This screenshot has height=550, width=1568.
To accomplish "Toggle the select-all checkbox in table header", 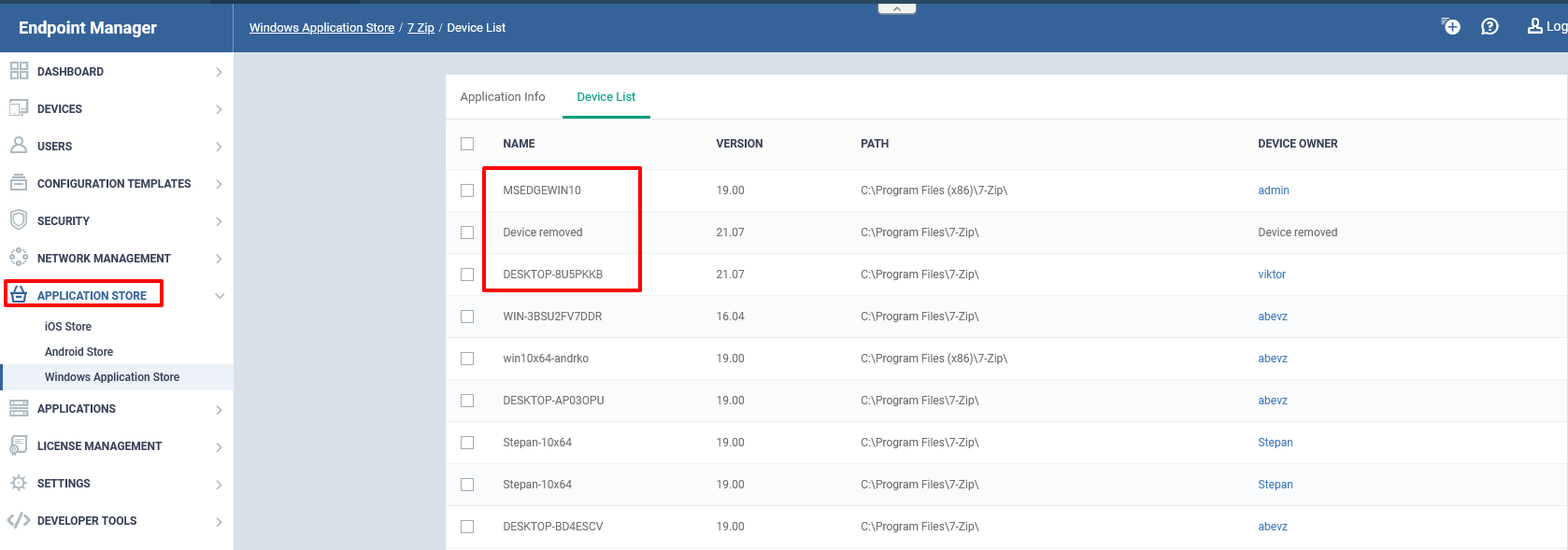I will [467, 144].
